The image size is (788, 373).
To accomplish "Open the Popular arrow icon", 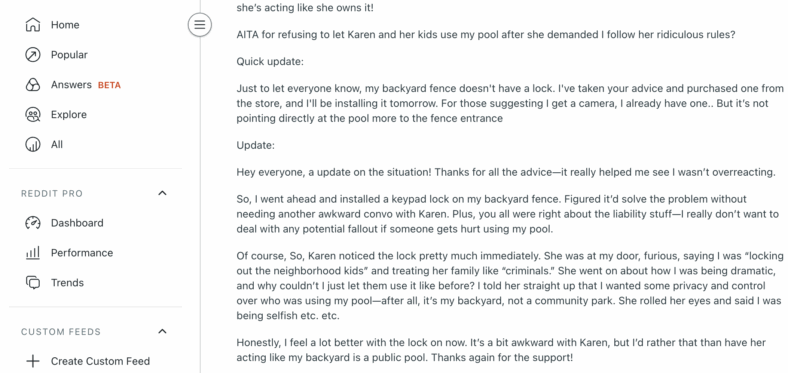I will tap(33, 55).
